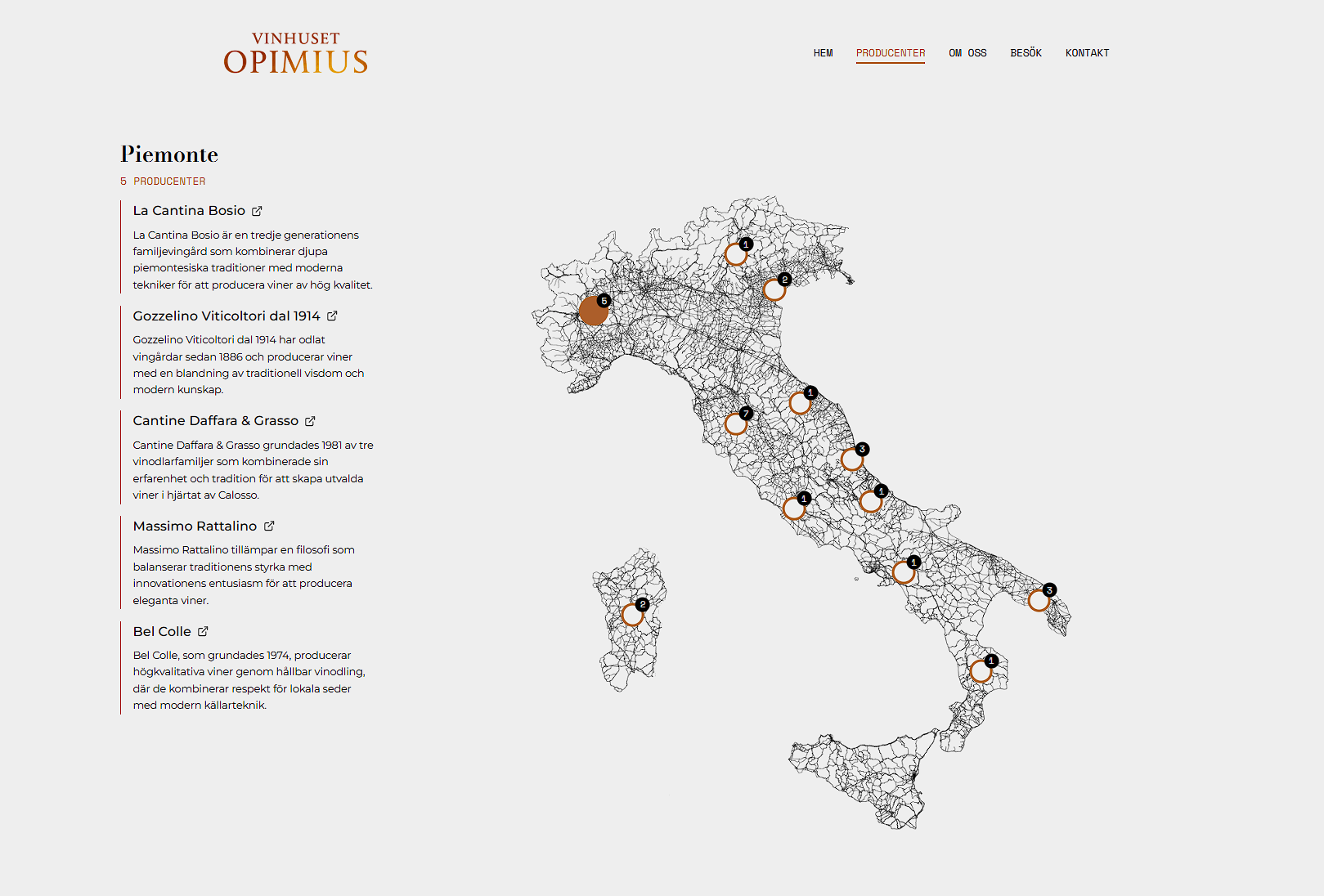Open the external link for Gozzelino Viticoltori dal 1914
Image resolution: width=1324 pixels, height=896 pixels.
coord(332,315)
